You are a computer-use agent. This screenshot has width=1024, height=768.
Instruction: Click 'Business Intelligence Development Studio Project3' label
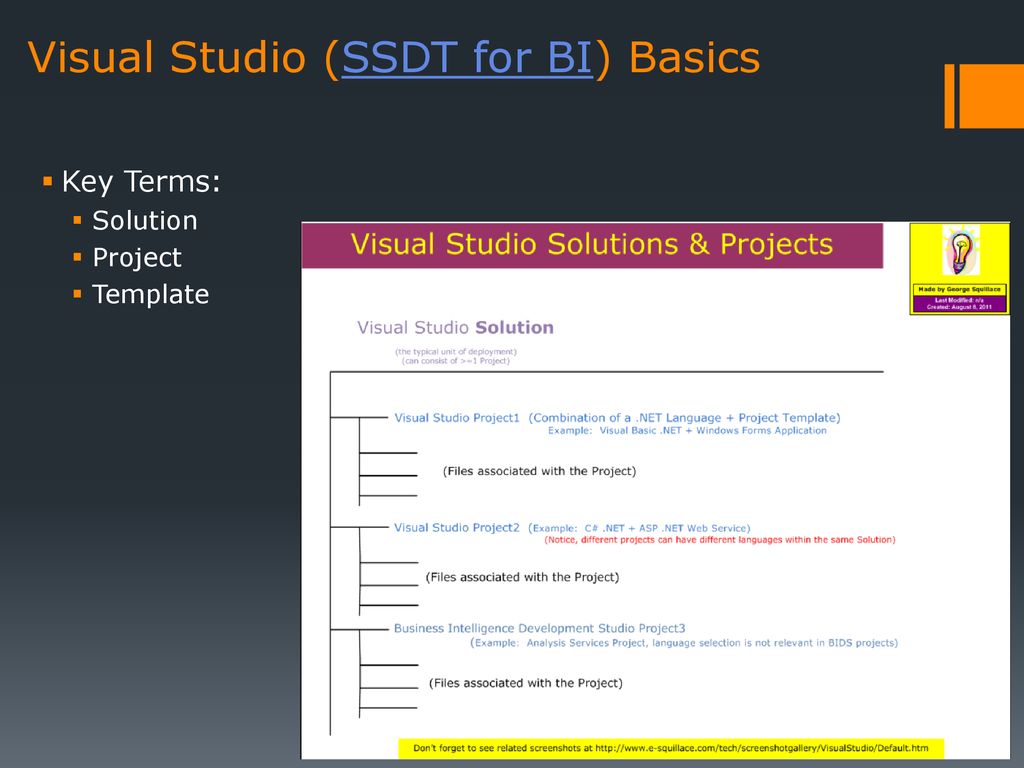coord(539,628)
